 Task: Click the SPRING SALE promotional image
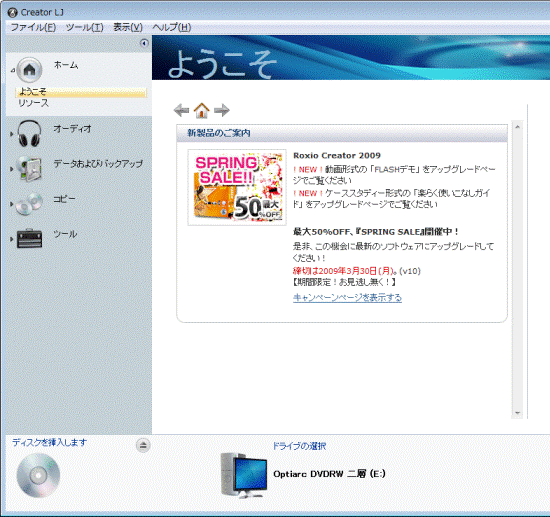tap(237, 187)
